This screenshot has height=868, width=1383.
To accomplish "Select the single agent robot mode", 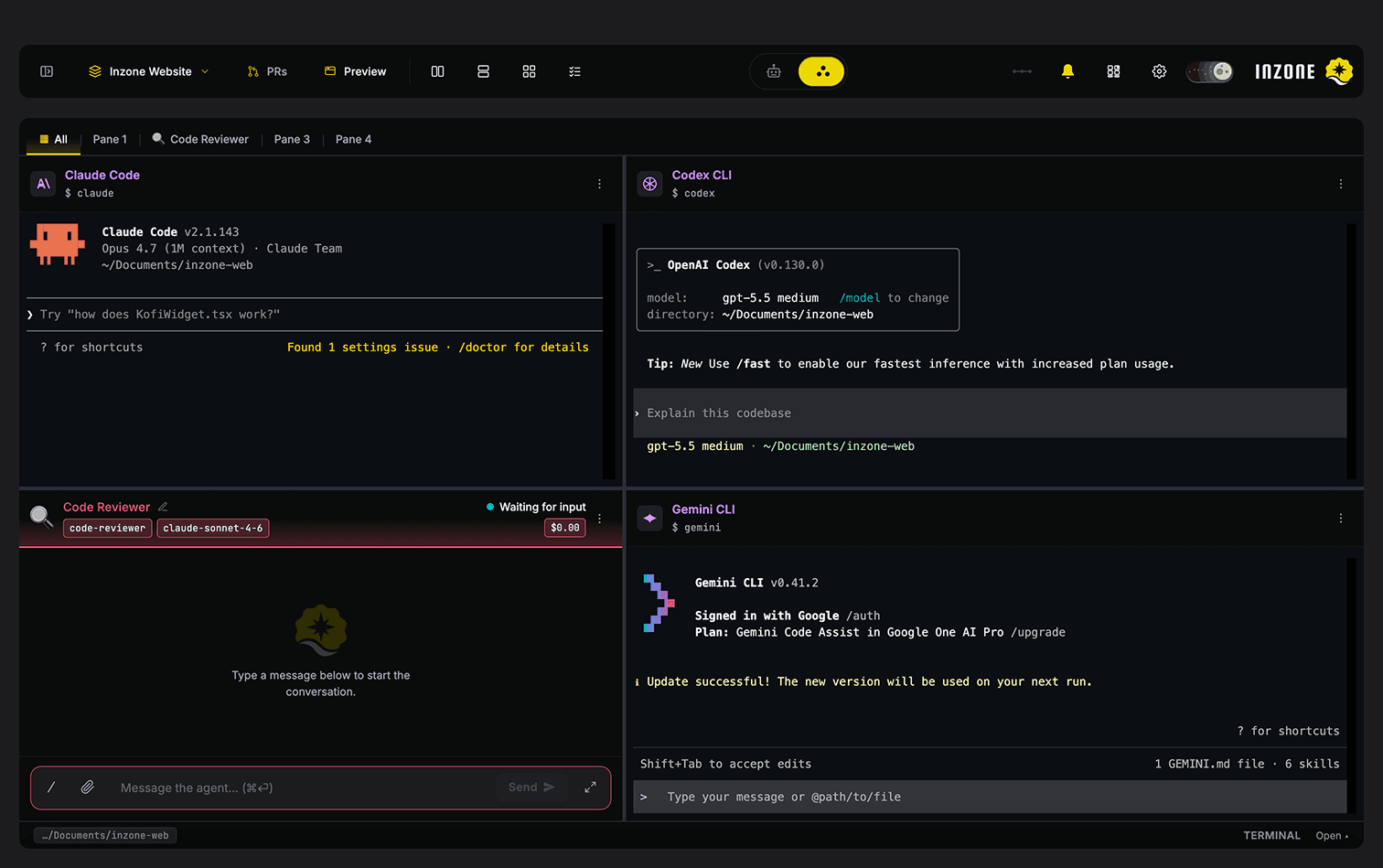I will tap(774, 71).
